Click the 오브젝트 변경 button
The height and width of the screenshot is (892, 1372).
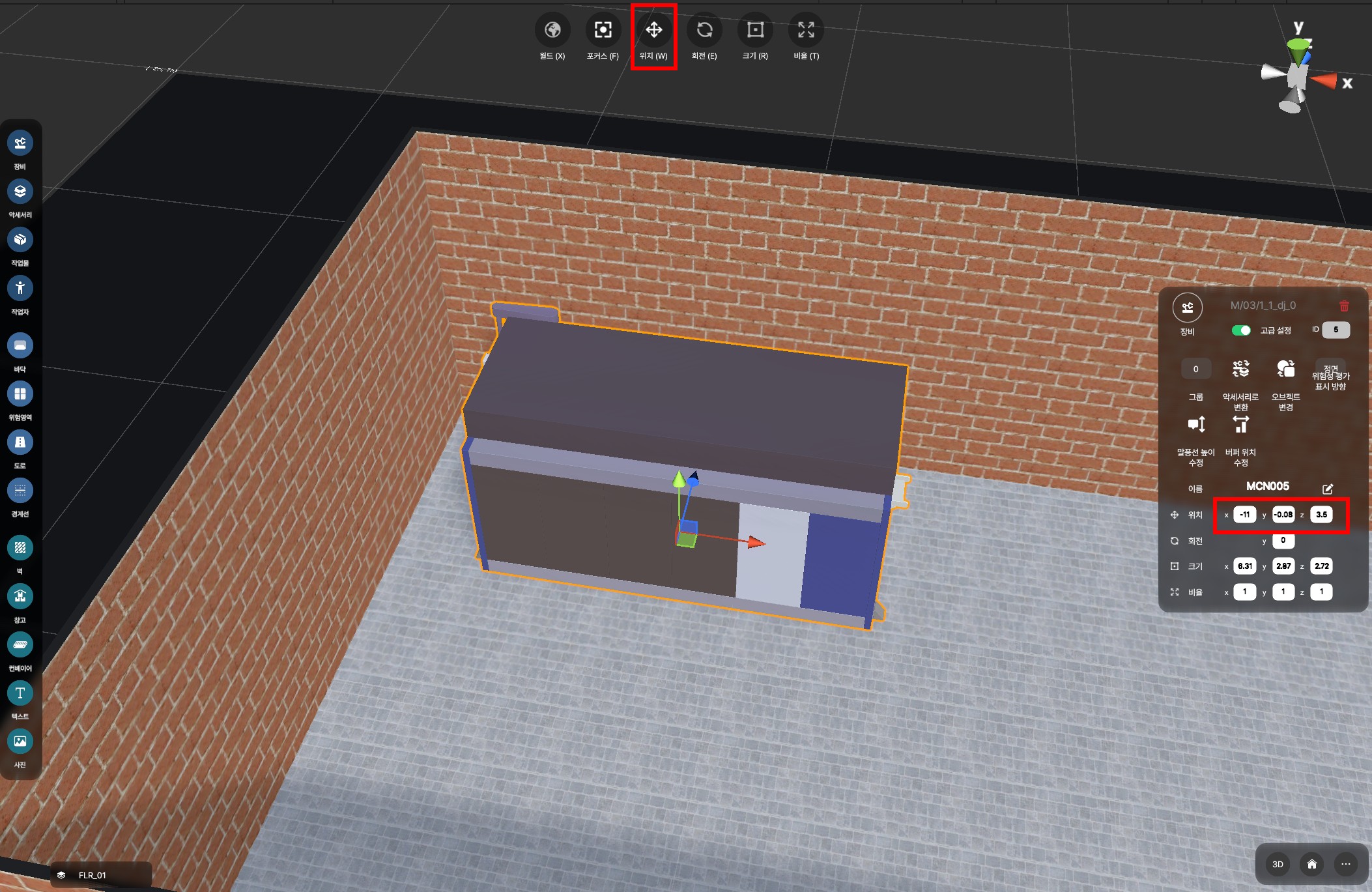pos(1285,369)
